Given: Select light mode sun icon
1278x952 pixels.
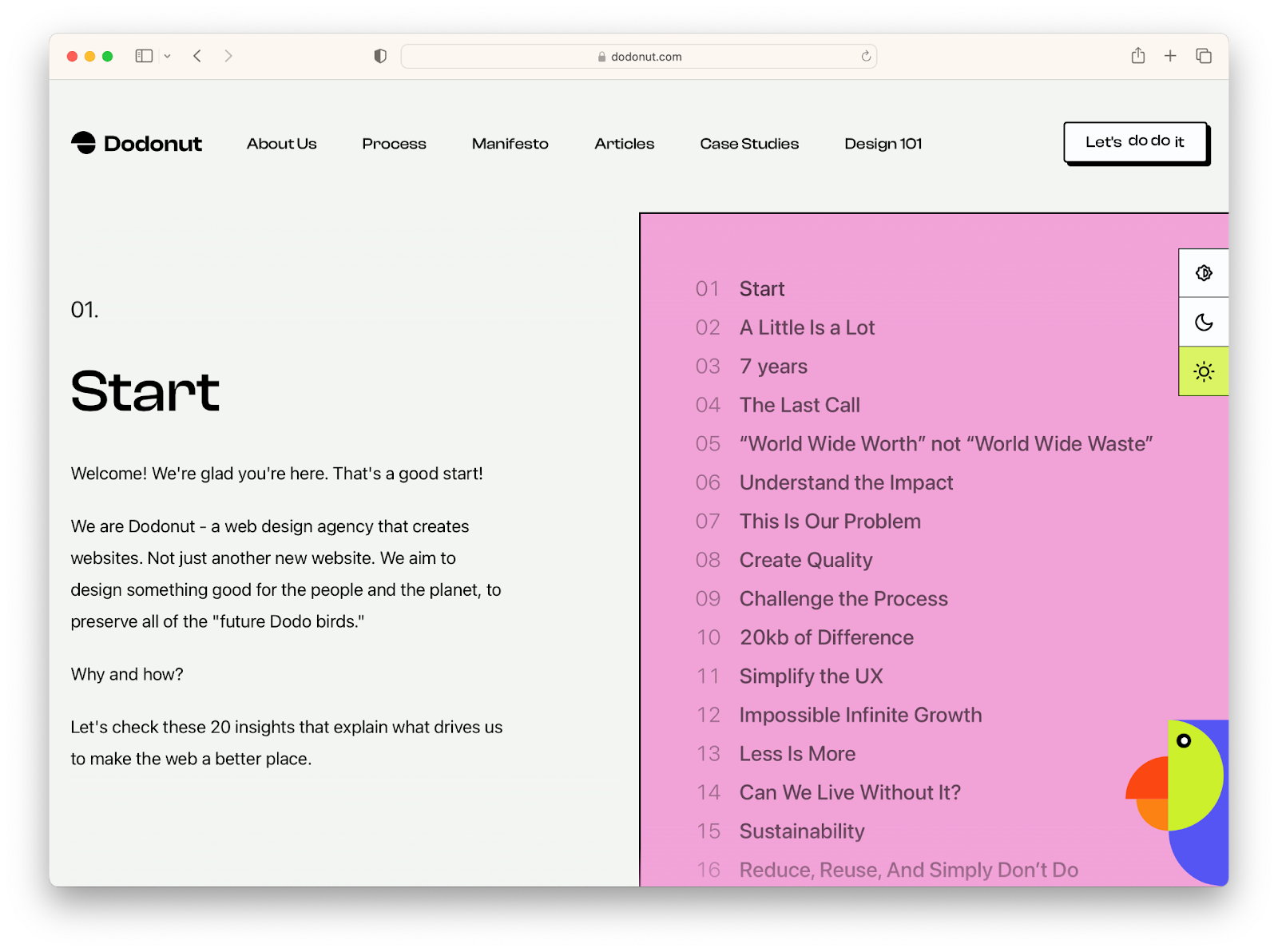Looking at the screenshot, I should 1204,371.
